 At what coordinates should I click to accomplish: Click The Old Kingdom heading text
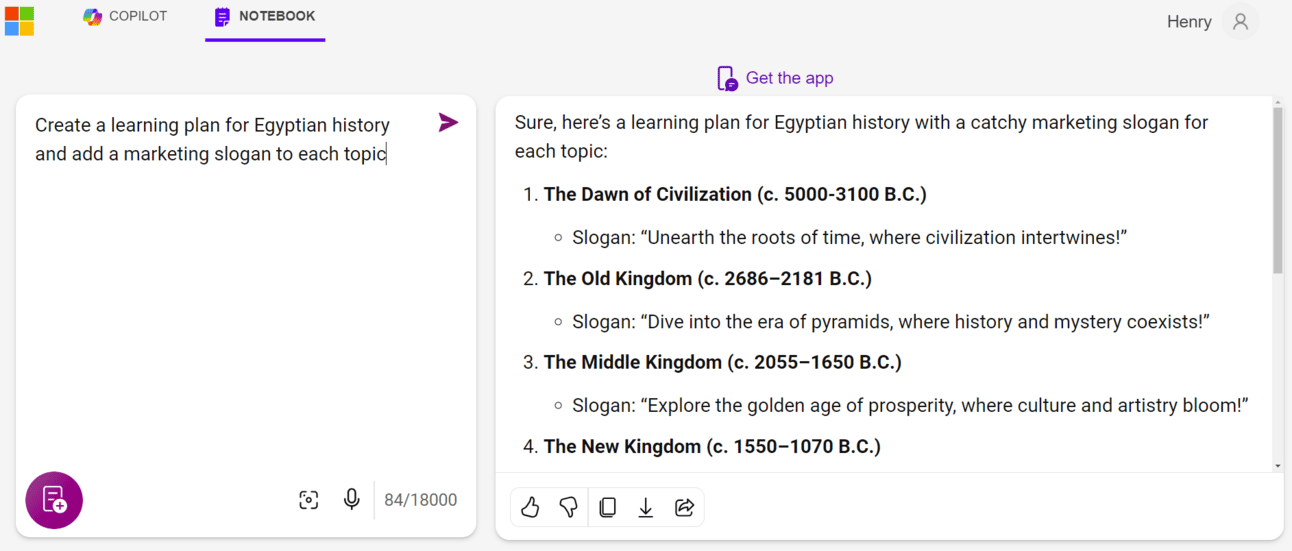(707, 278)
